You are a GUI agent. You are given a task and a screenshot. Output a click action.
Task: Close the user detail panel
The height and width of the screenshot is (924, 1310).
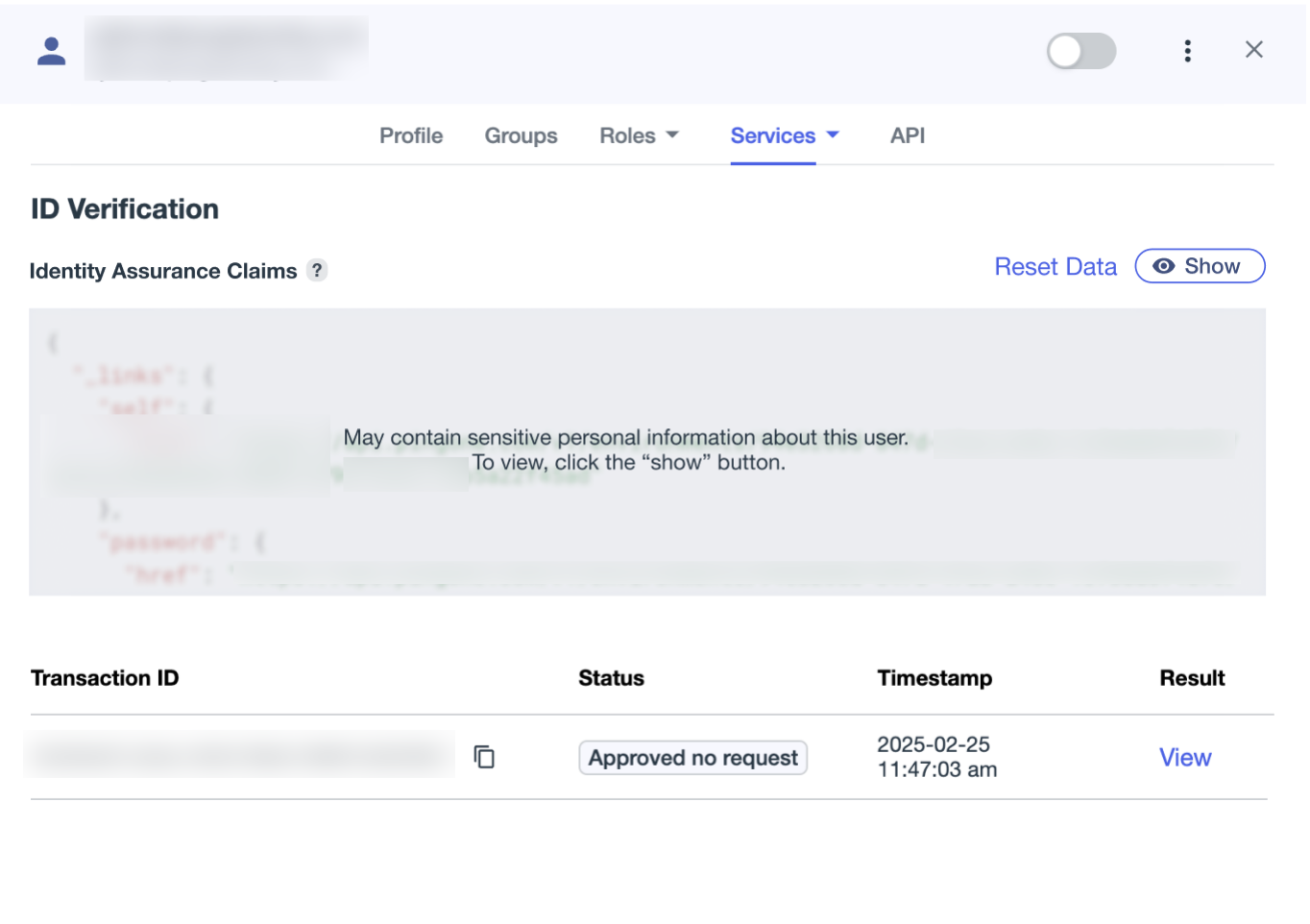pos(1254,49)
